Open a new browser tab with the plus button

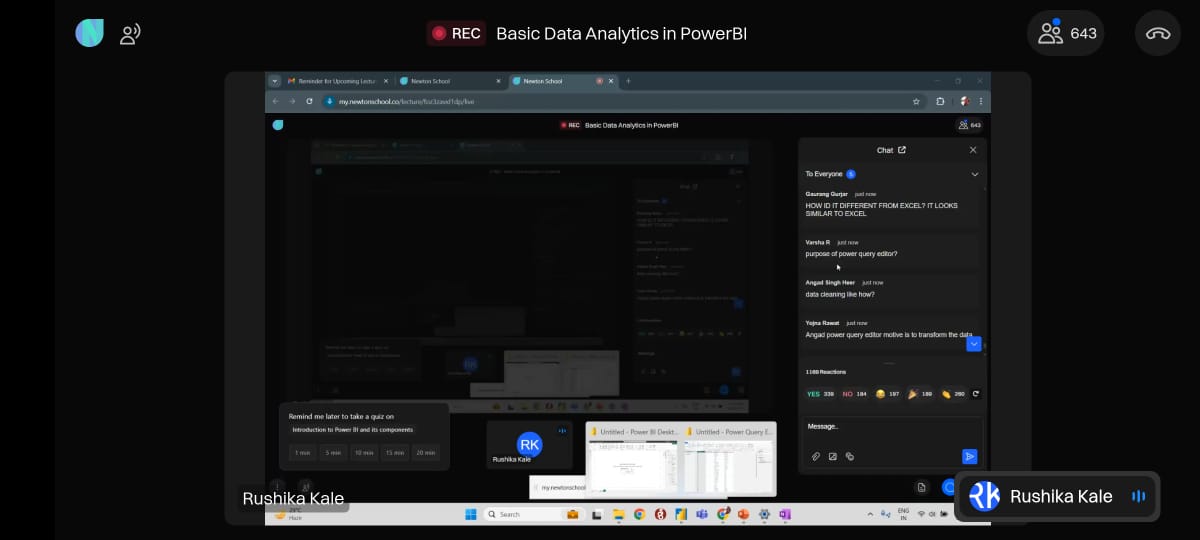[x=628, y=80]
